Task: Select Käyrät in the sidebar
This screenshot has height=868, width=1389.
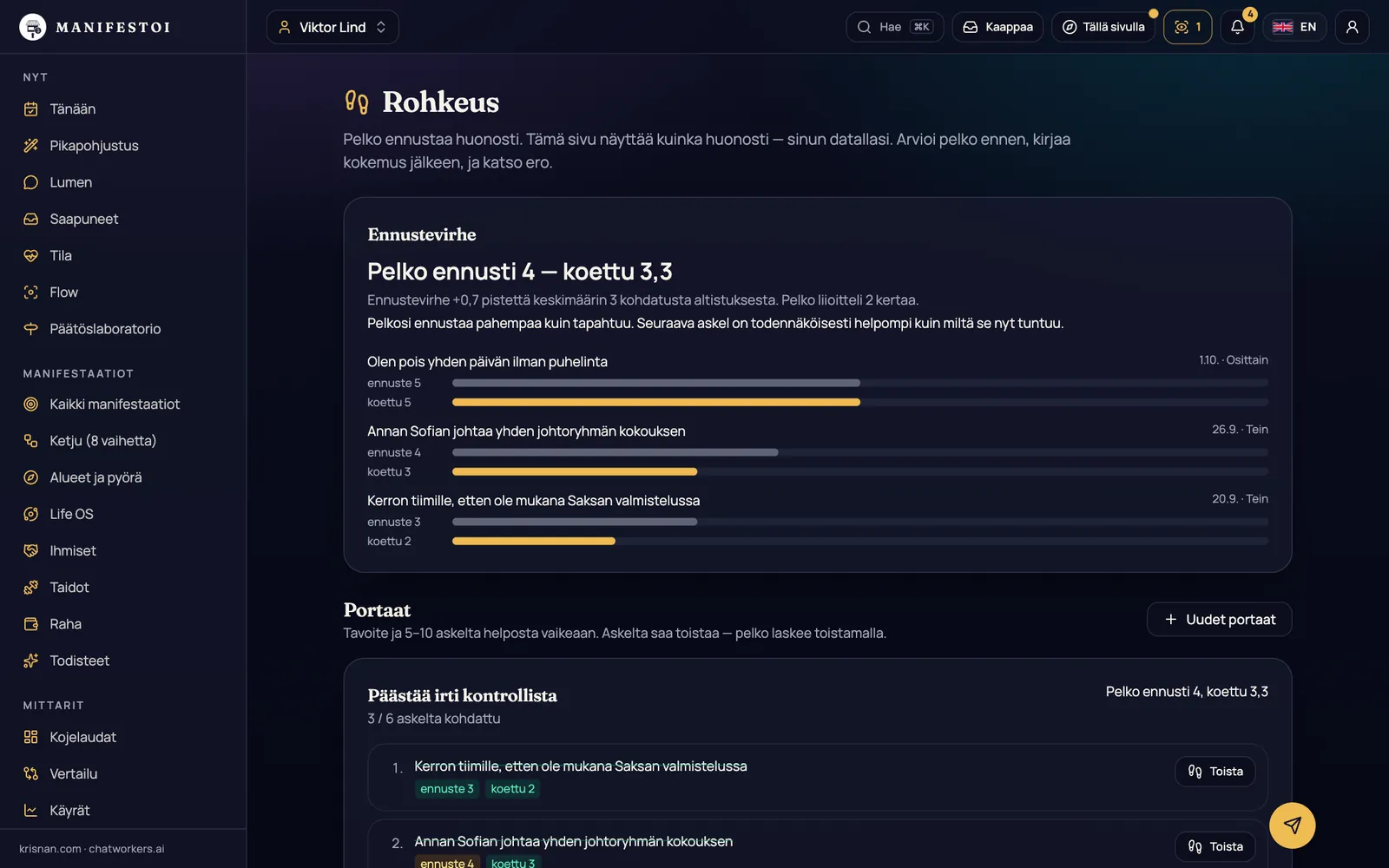Action: pyautogui.click(x=69, y=811)
